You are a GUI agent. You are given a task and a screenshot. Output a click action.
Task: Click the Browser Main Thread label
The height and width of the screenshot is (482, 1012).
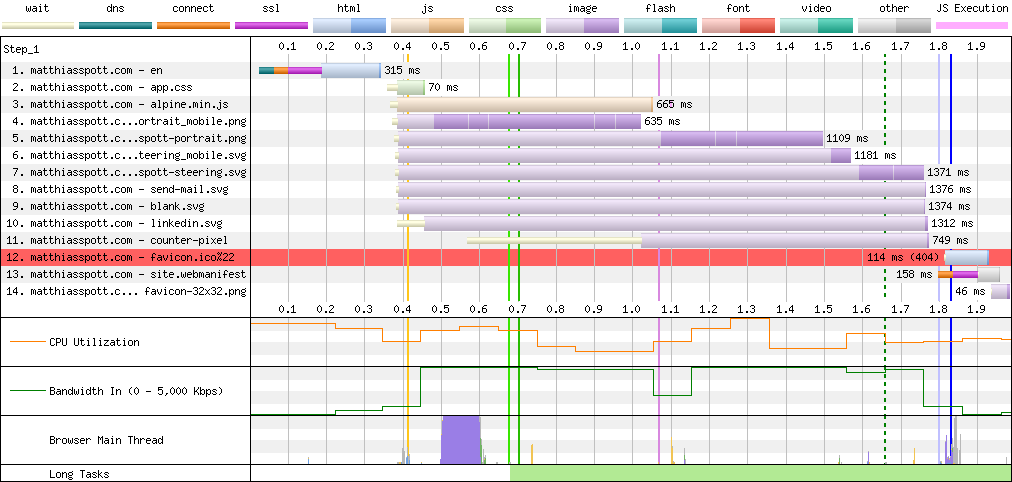pos(106,440)
